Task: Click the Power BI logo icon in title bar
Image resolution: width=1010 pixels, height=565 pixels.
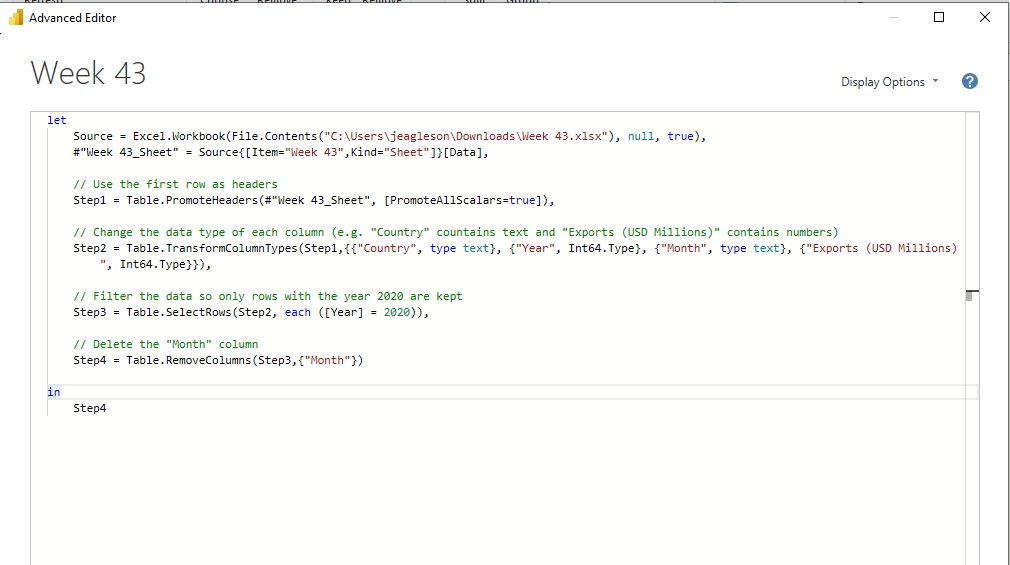Action: tap(15, 17)
